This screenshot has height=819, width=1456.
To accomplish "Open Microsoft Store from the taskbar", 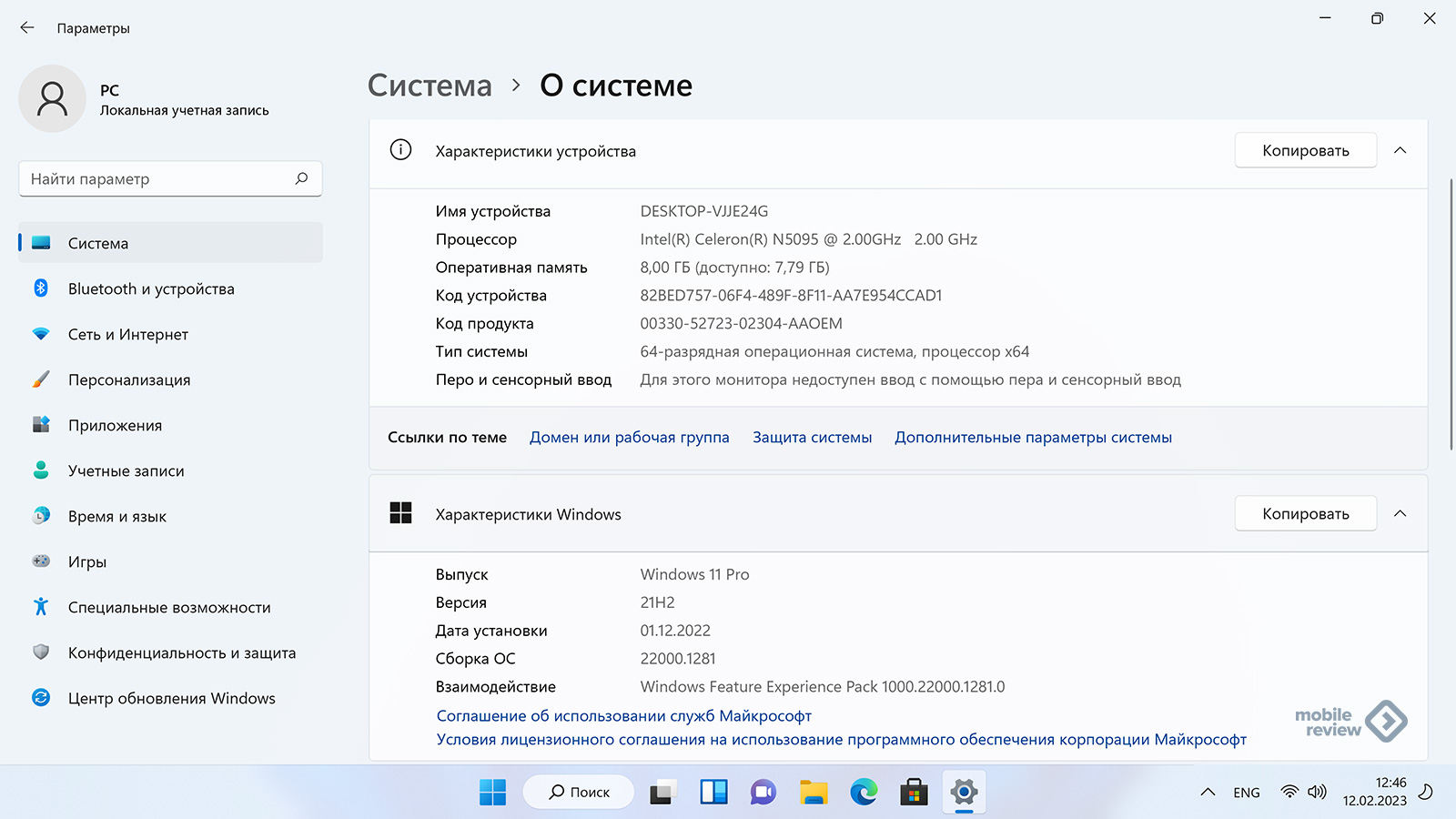I will 914,793.
